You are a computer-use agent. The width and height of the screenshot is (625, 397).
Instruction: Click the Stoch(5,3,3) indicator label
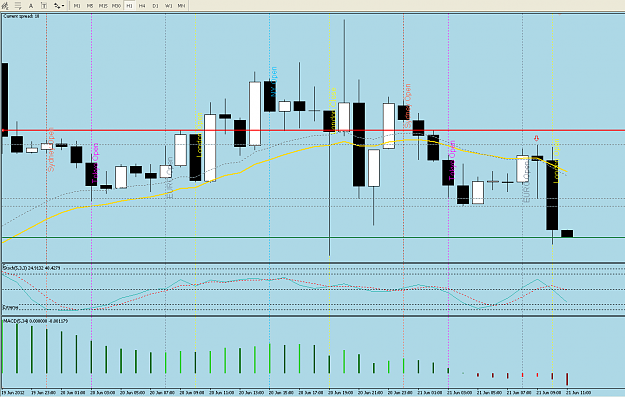(x=31, y=268)
